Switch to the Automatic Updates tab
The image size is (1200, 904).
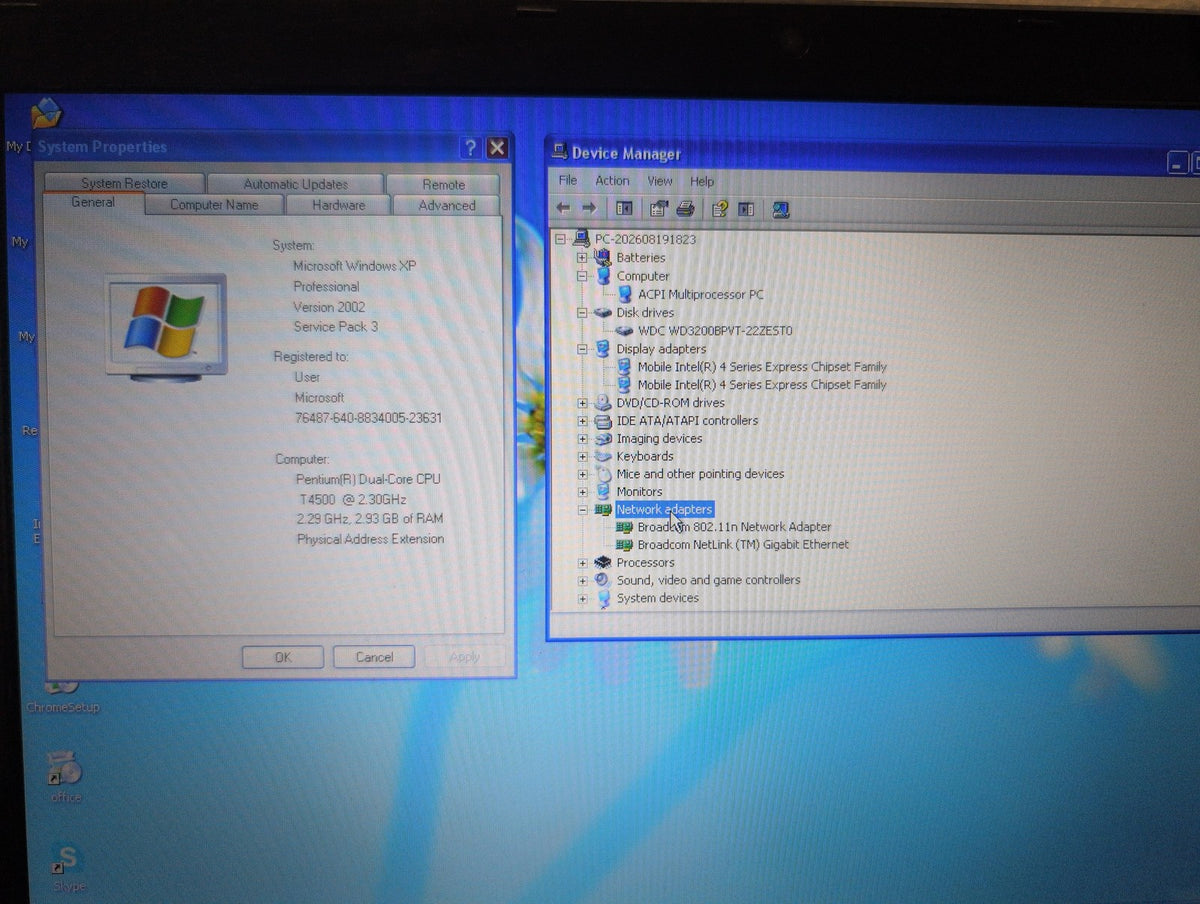click(295, 184)
